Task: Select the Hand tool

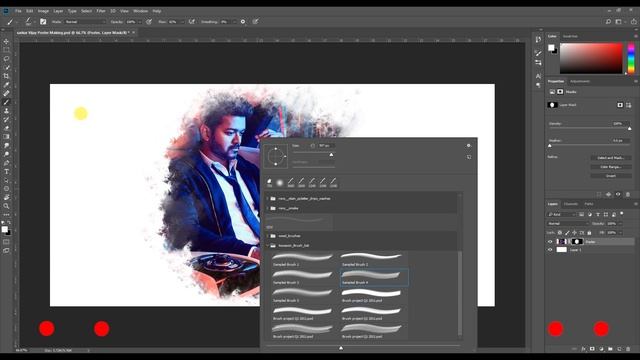Action: [6, 197]
